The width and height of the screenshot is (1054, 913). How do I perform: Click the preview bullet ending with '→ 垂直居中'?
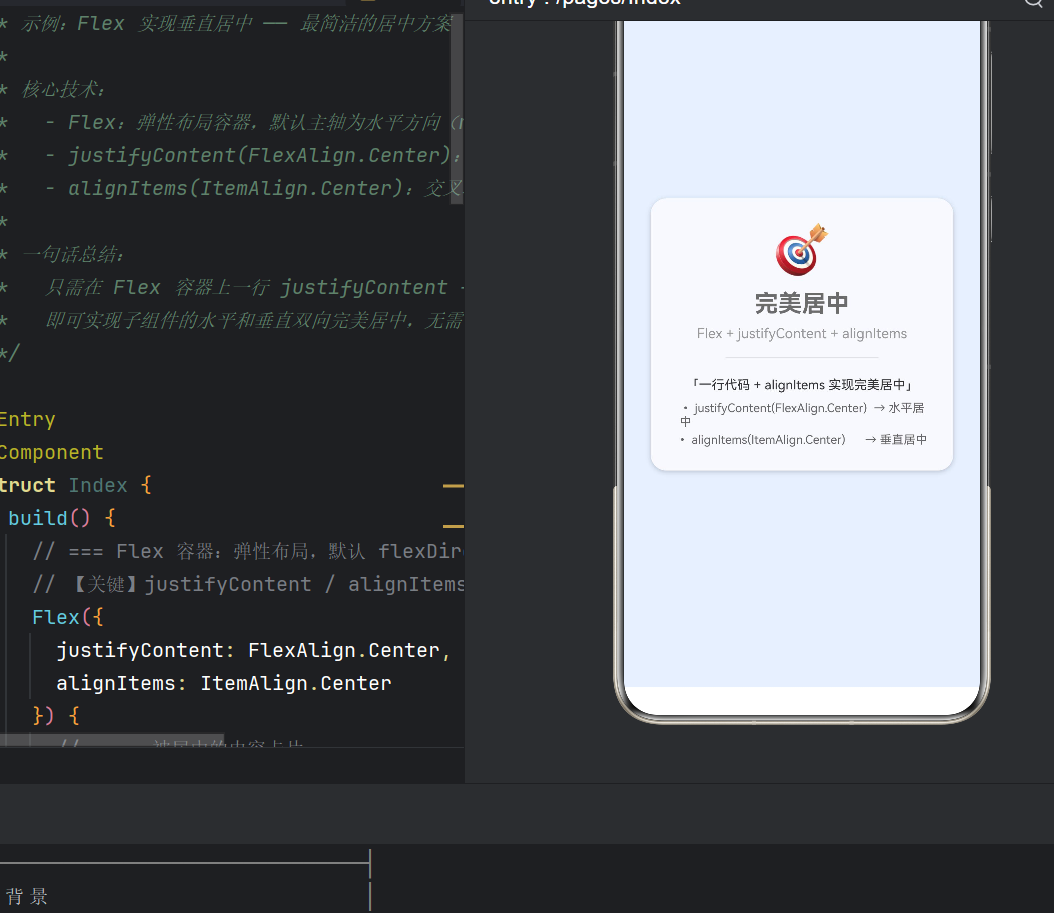click(x=803, y=440)
